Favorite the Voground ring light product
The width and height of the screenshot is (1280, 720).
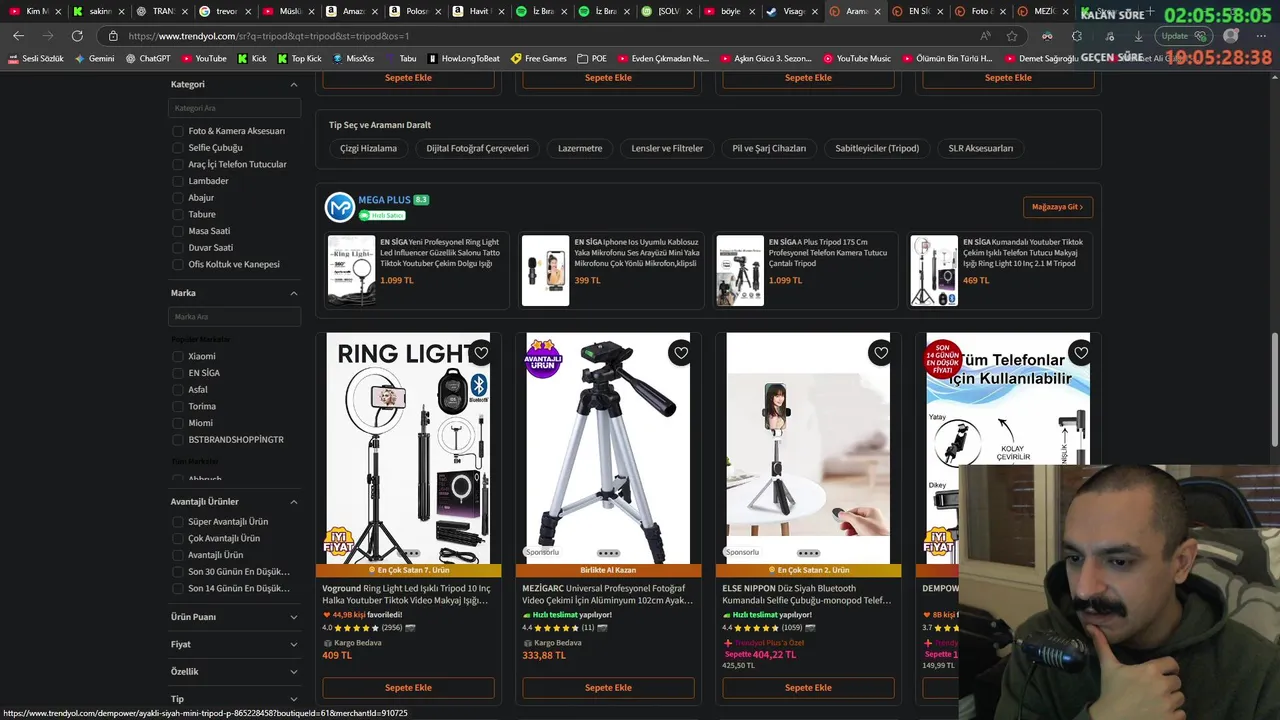tap(481, 352)
